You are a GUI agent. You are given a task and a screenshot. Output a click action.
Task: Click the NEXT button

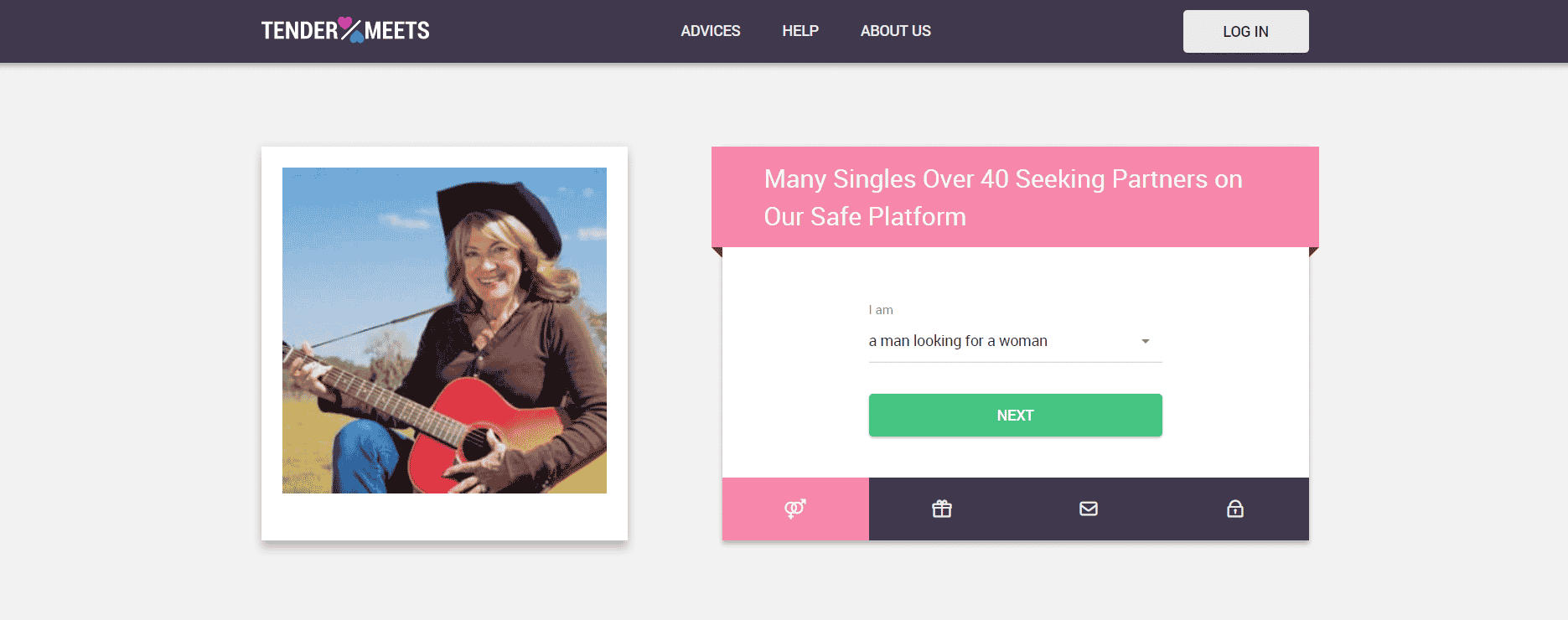tap(1015, 415)
